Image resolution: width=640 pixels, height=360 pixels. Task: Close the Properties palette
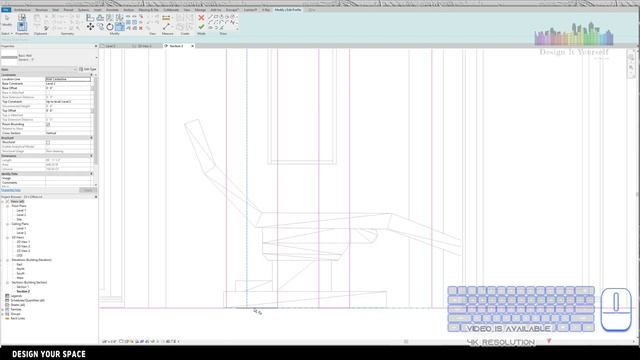click(96, 46)
